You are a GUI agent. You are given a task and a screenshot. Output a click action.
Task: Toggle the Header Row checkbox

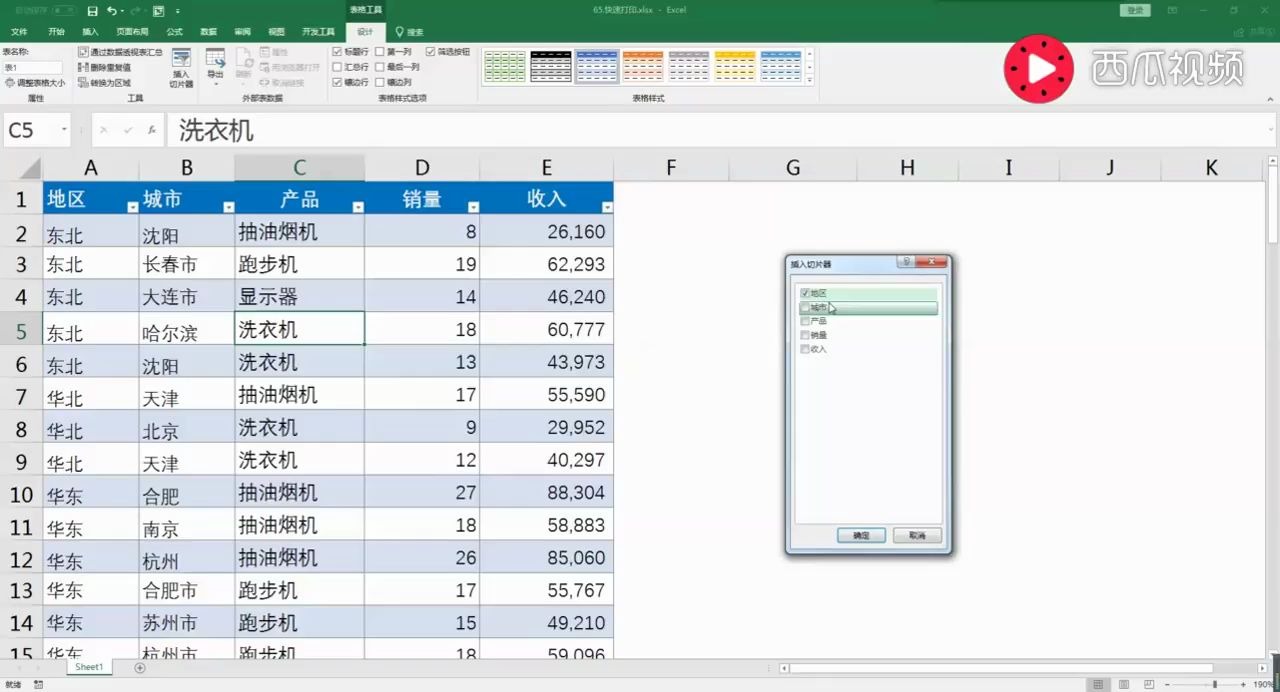tap(337, 51)
